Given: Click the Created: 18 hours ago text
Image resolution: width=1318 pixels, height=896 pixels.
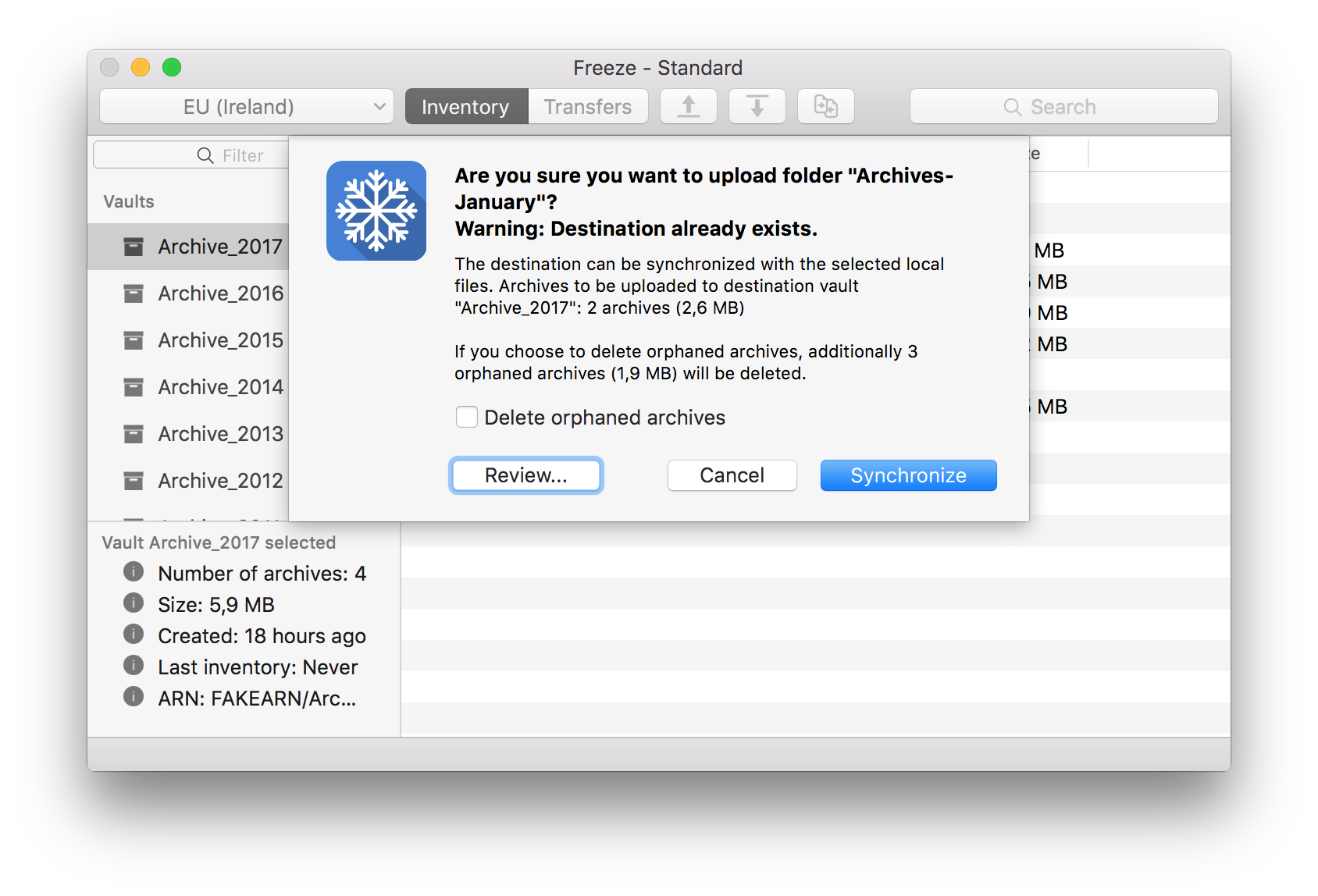Looking at the screenshot, I should click(262, 636).
